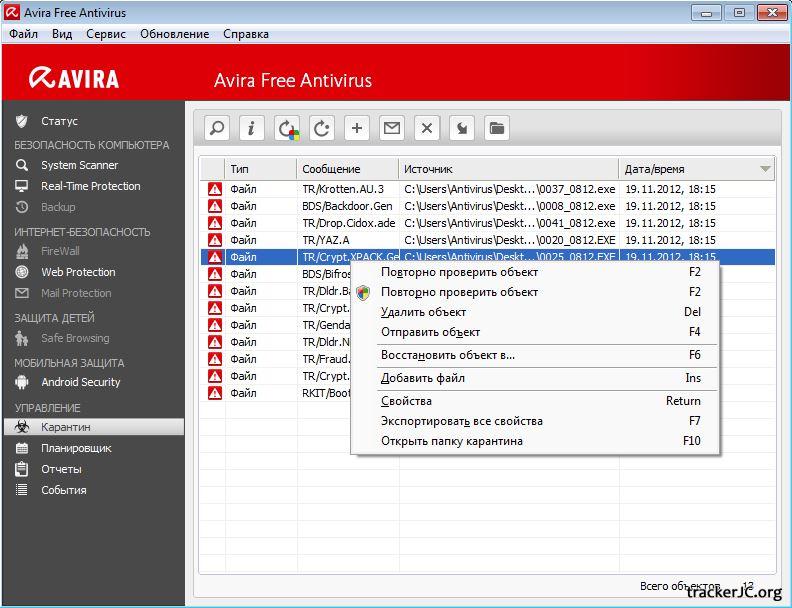This screenshot has width=792, height=608.
Task: Open System Scanner in the sidebar
Action: (79, 165)
